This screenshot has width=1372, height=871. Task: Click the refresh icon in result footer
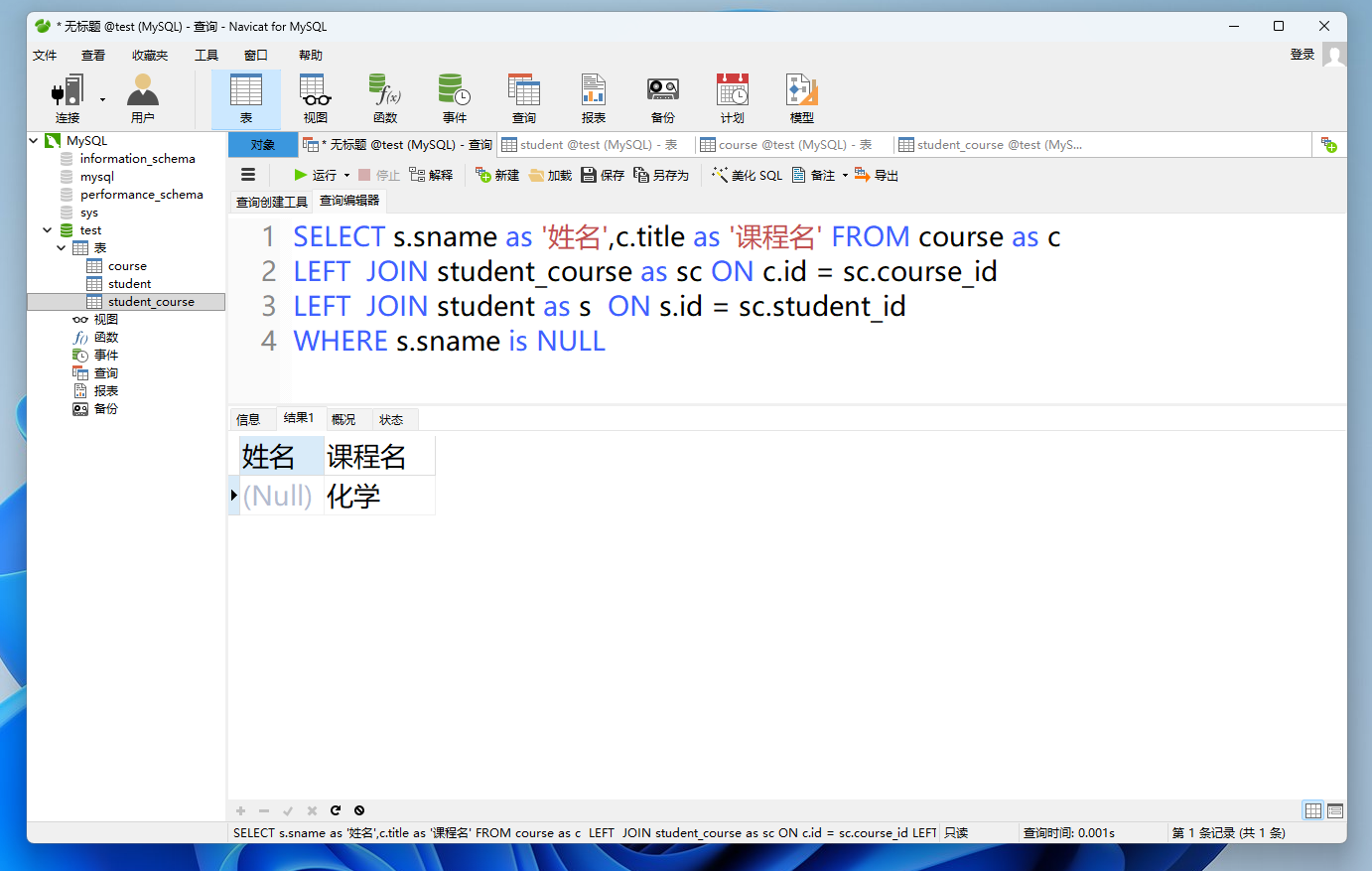click(x=336, y=810)
